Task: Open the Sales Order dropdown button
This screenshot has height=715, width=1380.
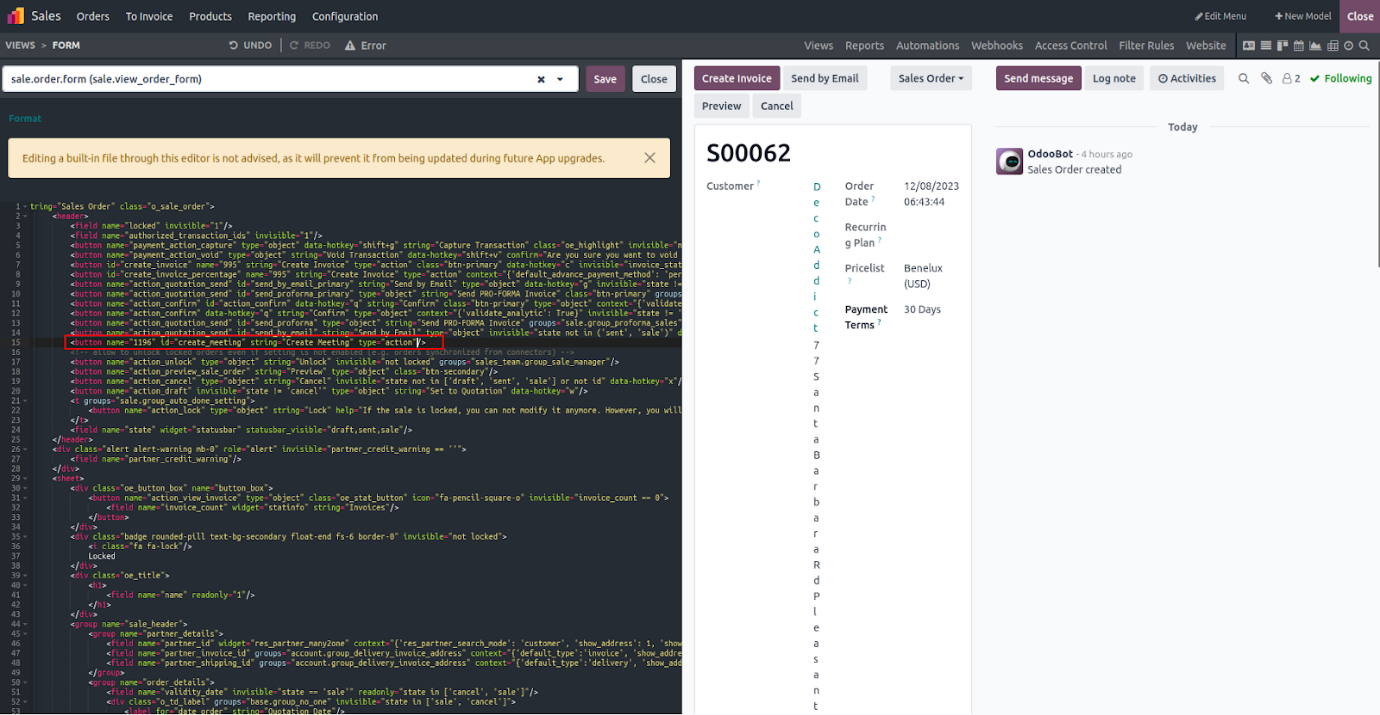Action: tap(930, 78)
